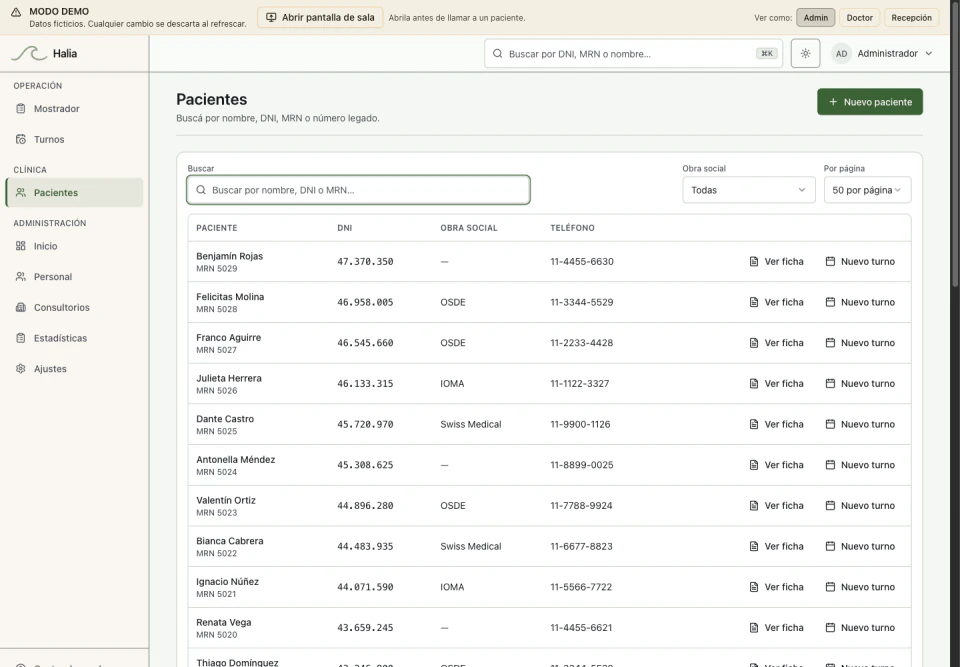960x667 pixels.
Task: Open Ajustes via its gear icon
Action: click(x=21, y=368)
